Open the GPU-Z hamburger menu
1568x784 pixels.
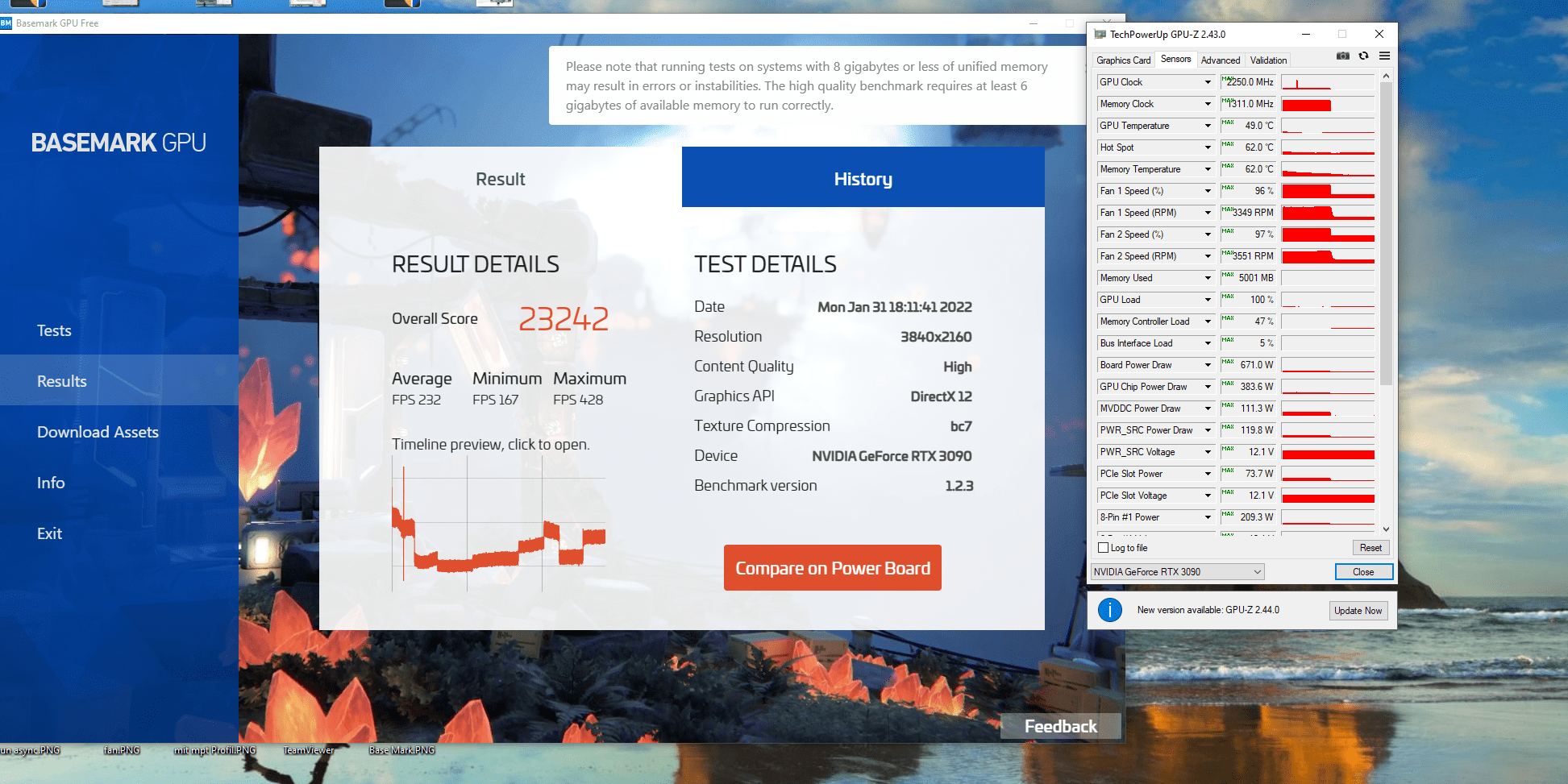1384,56
